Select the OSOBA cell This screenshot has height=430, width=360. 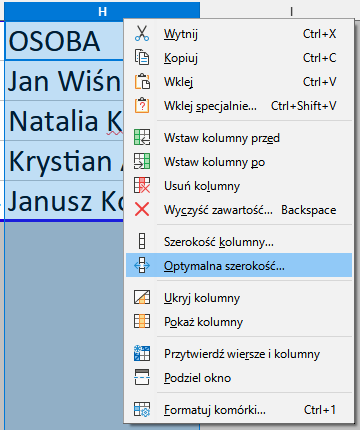point(64,41)
